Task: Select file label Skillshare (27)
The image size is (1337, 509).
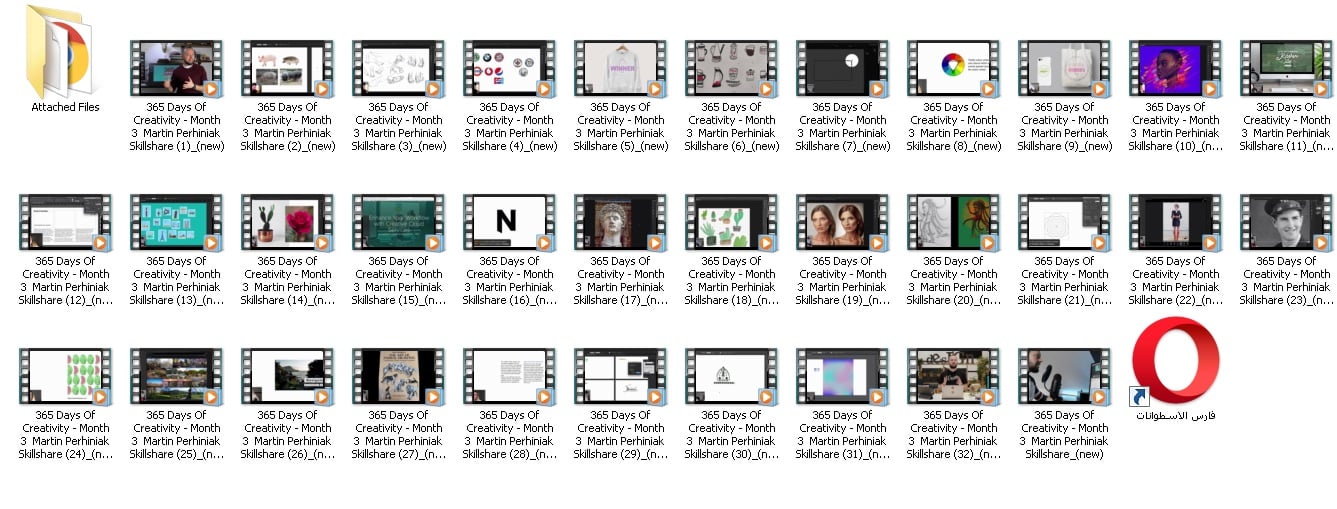Action: click(x=399, y=434)
